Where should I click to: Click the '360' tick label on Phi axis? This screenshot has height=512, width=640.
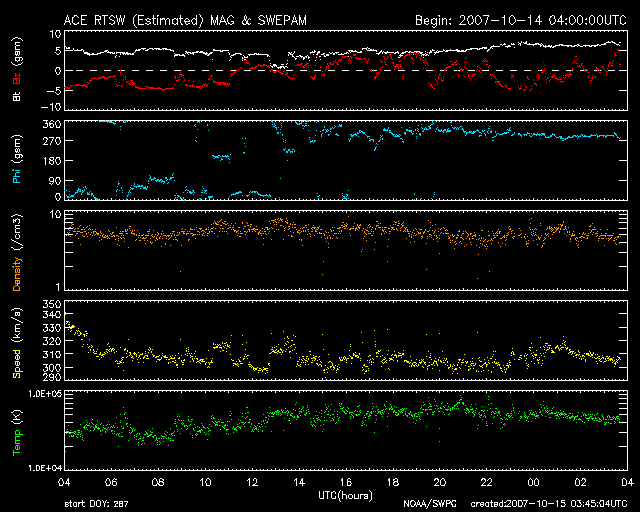tap(52, 125)
